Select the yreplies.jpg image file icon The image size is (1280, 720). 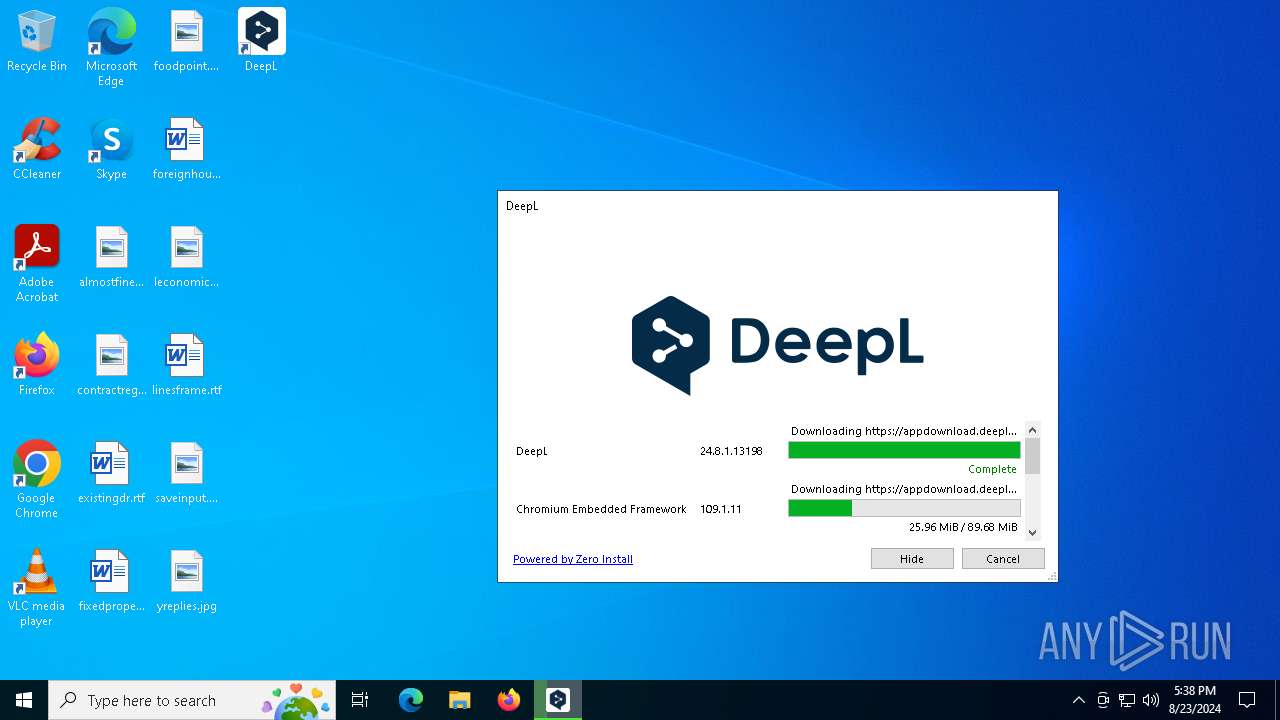tap(186, 582)
